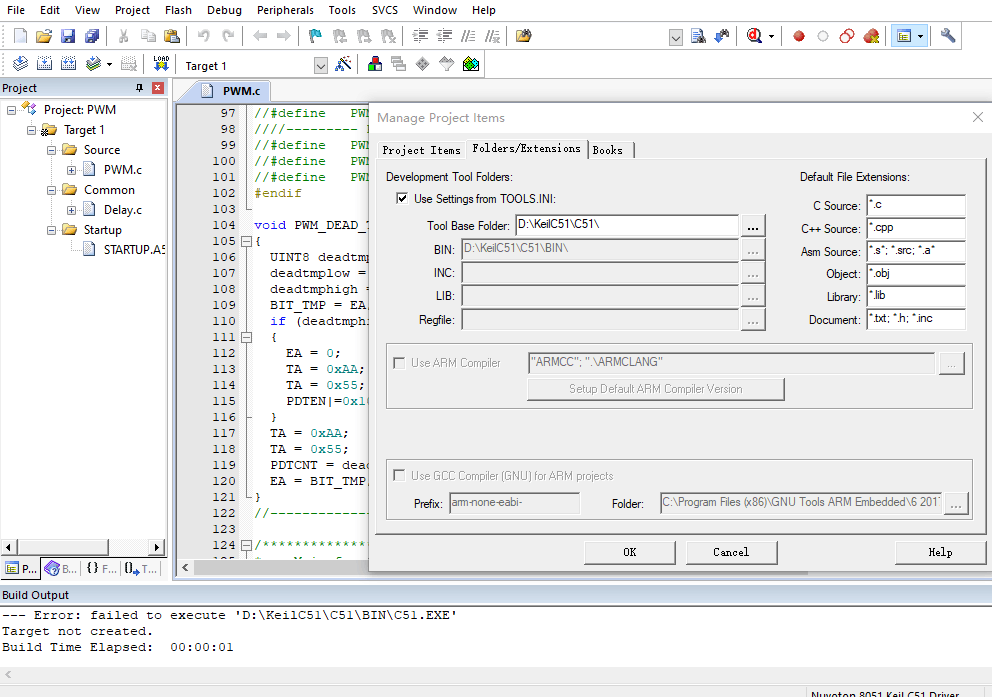The height and width of the screenshot is (697, 992).
Task: Uncheck Use Settings from TOOLS.INI
Action: 402,199
